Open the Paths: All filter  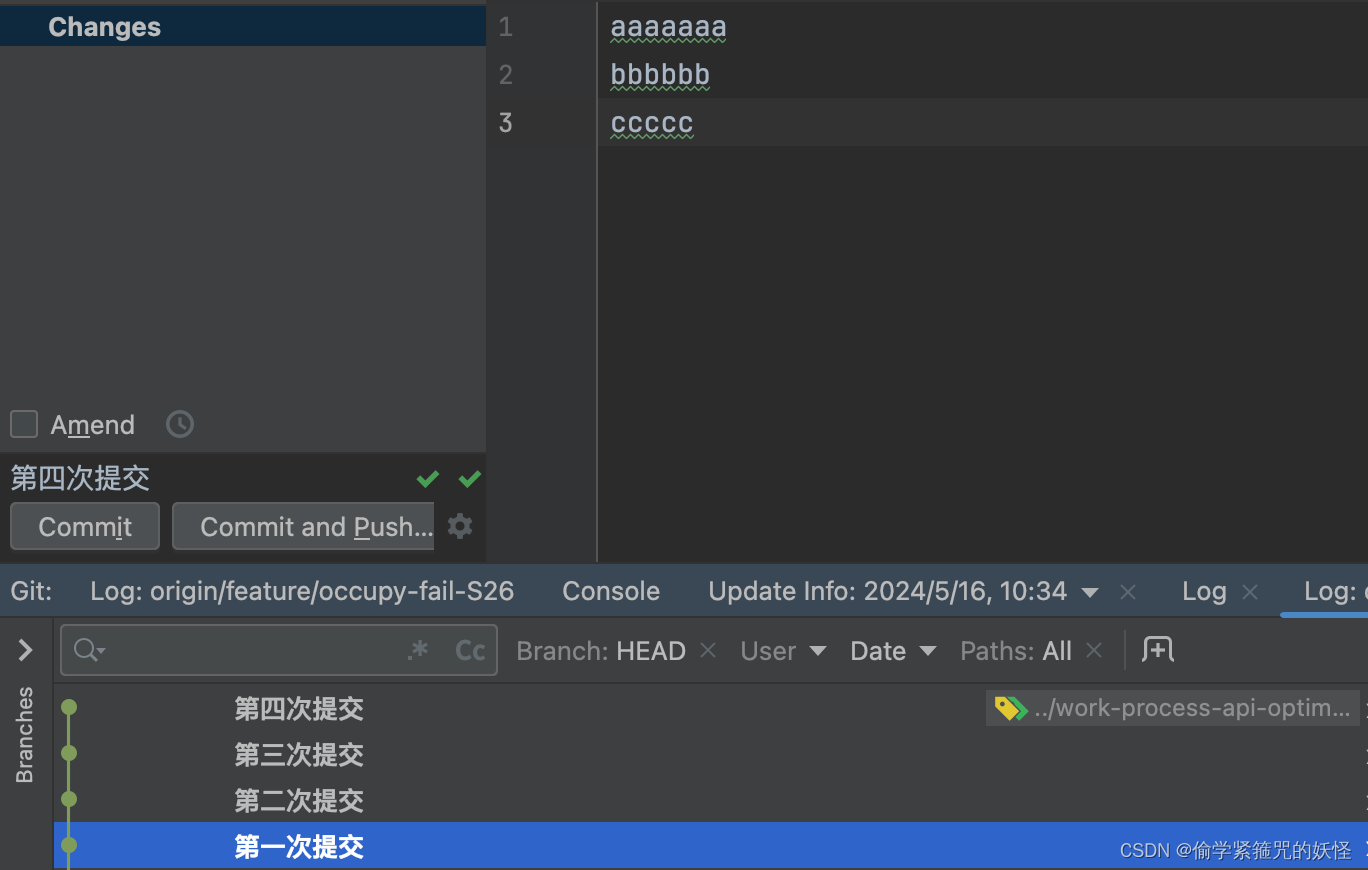pyautogui.click(x=1016, y=651)
